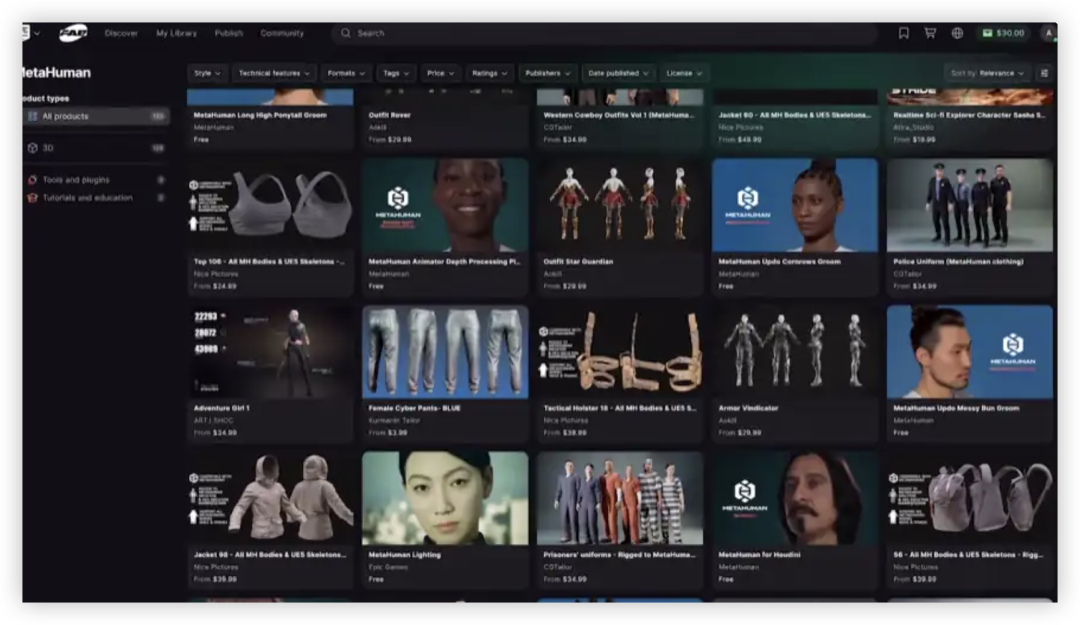This screenshot has width=1080, height=625.
Task: Open MetaHuman Animator Depth Processing thumbnail
Action: [445, 205]
